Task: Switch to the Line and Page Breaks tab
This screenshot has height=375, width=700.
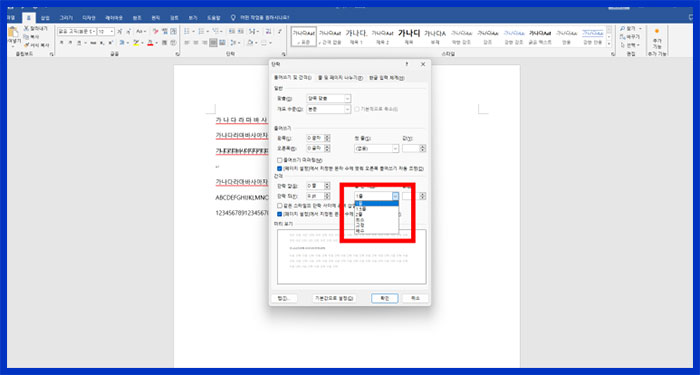Action: tap(340, 78)
